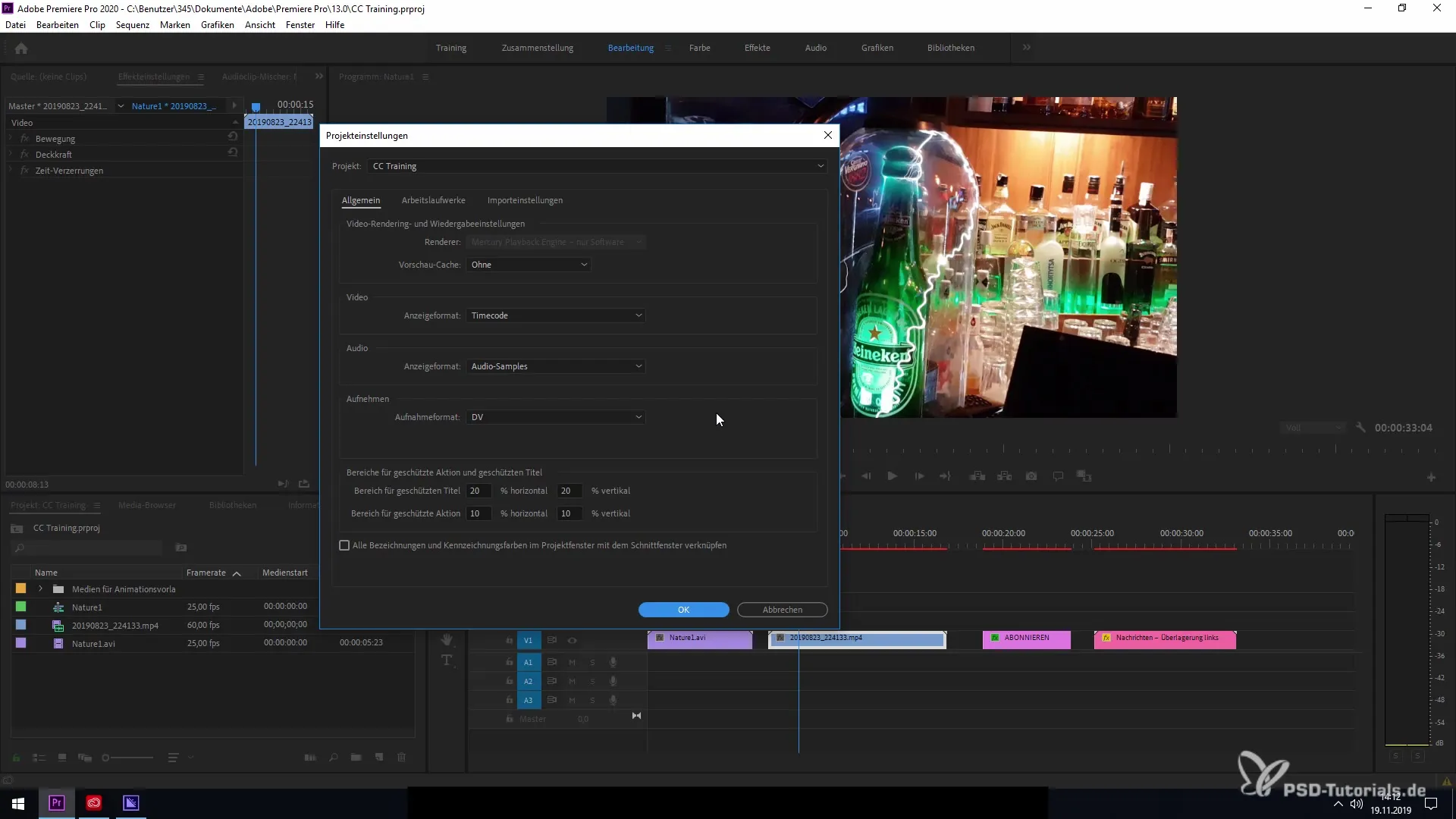Switch Project panel to Freeform view
Image resolution: width=1456 pixels, height=819 pixels.
[x=85, y=758]
